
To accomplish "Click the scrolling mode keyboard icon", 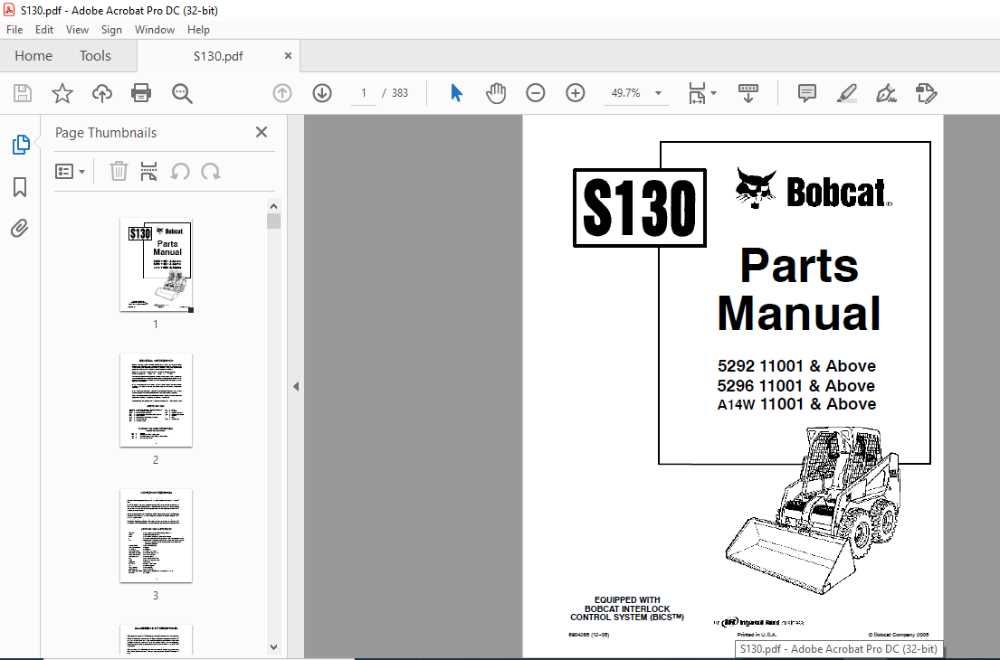I will [748, 93].
